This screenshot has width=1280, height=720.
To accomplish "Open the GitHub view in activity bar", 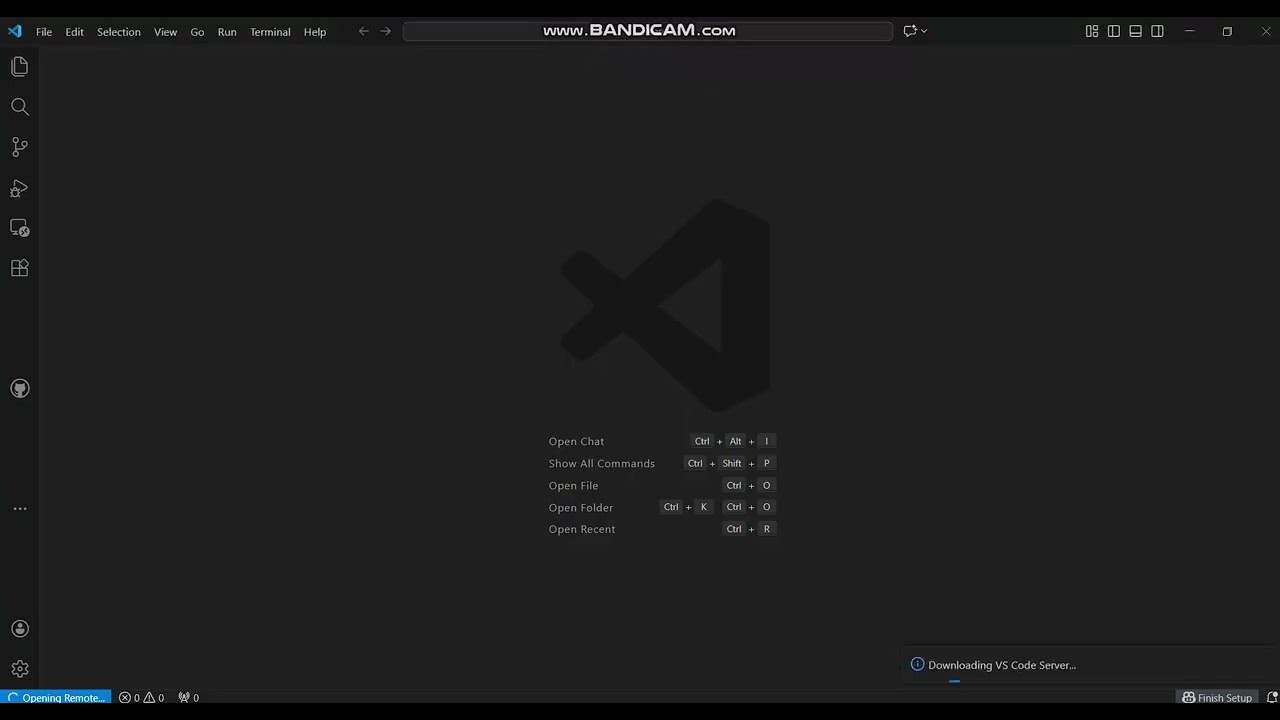I will click(19, 388).
